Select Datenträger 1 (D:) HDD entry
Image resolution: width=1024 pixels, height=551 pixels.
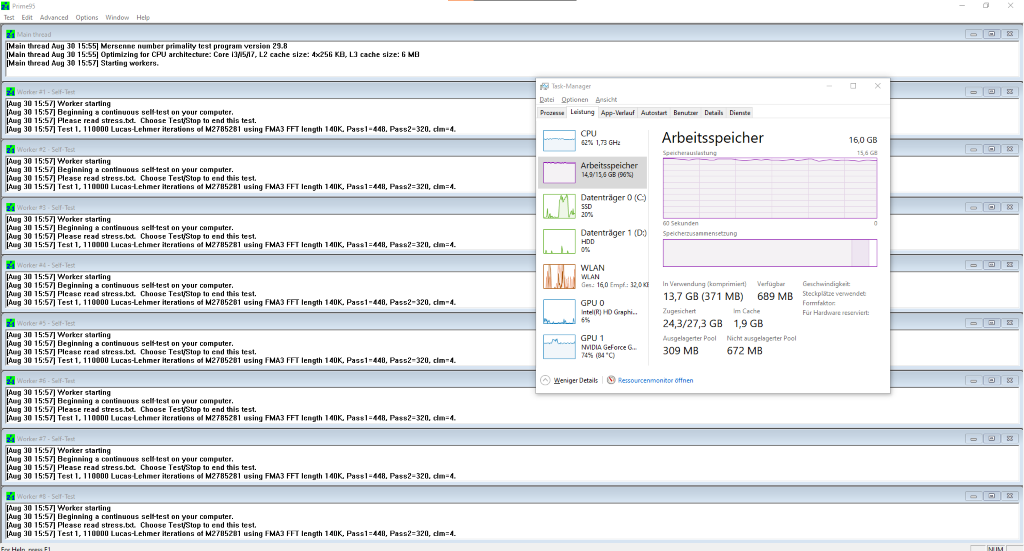pyautogui.click(x=593, y=241)
